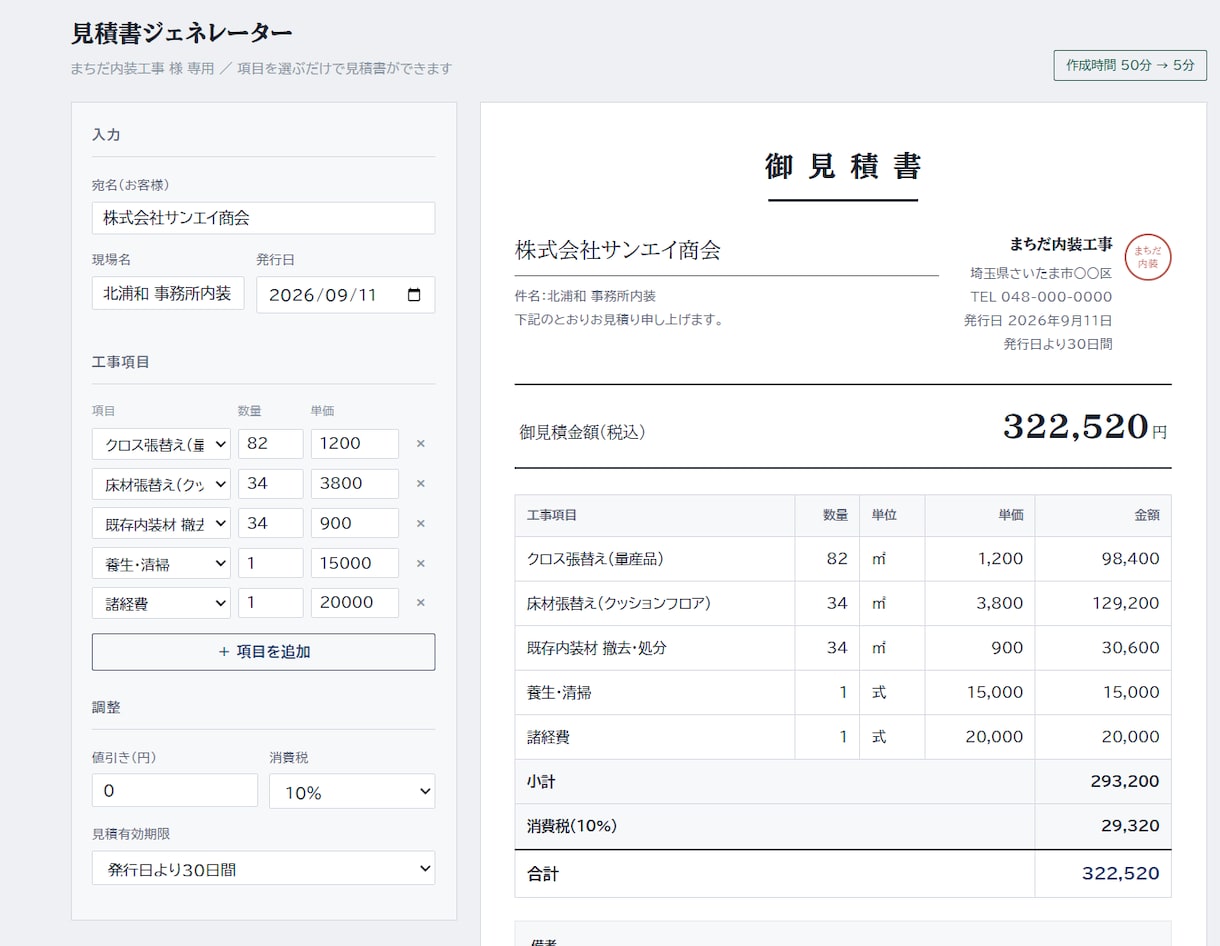Edit the 値引き(円) discount field
The height and width of the screenshot is (946, 1220).
(175, 790)
